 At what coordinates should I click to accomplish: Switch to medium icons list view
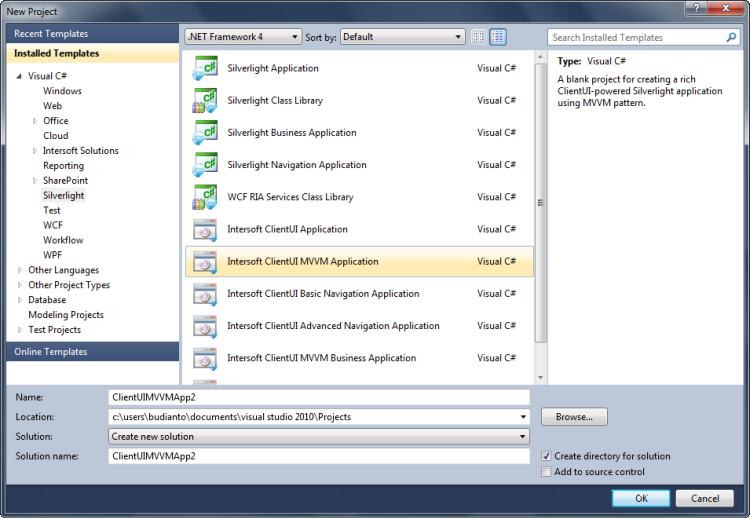pyautogui.click(x=498, y=37)
